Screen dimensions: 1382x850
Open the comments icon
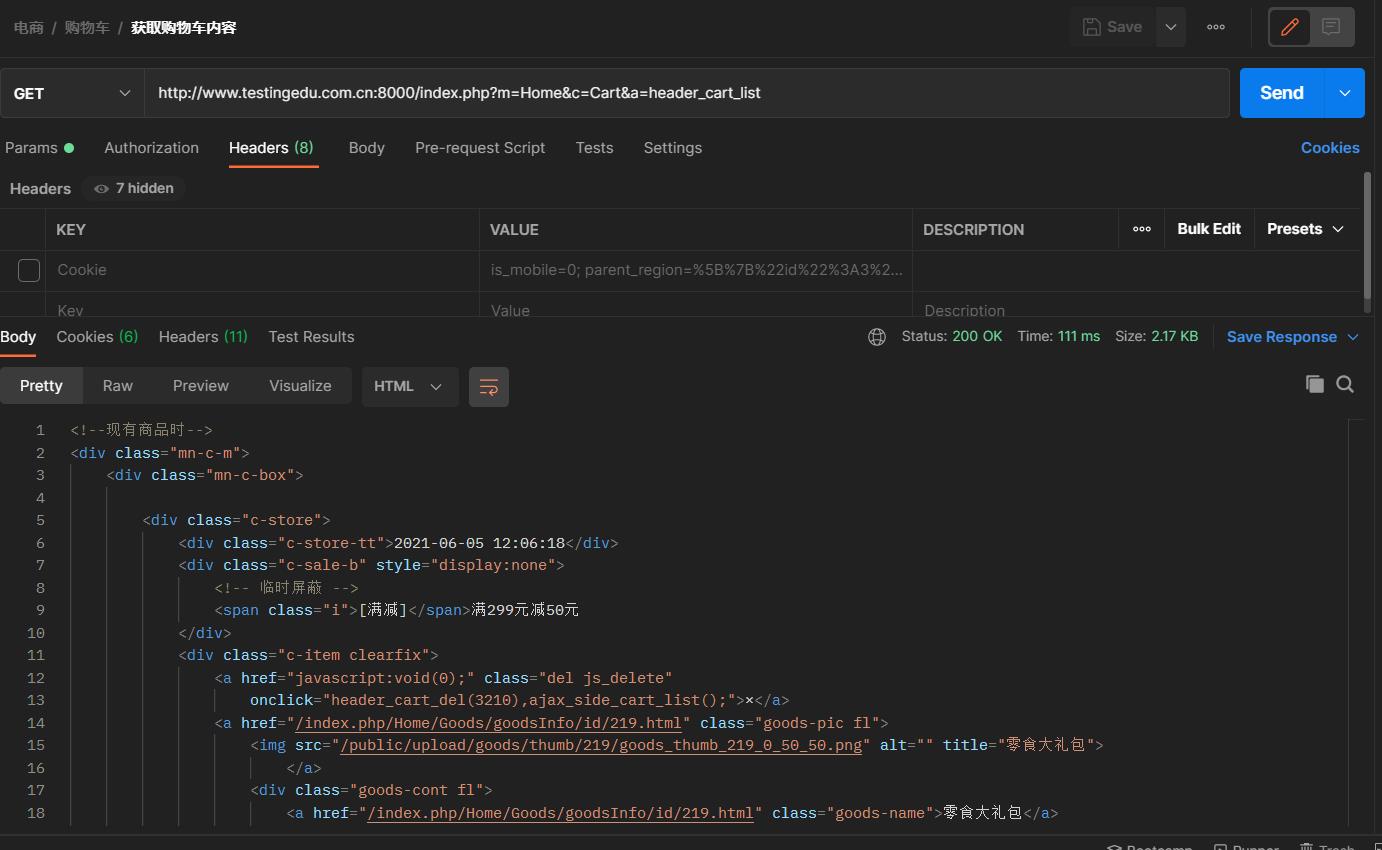(x=1331, y=27)
